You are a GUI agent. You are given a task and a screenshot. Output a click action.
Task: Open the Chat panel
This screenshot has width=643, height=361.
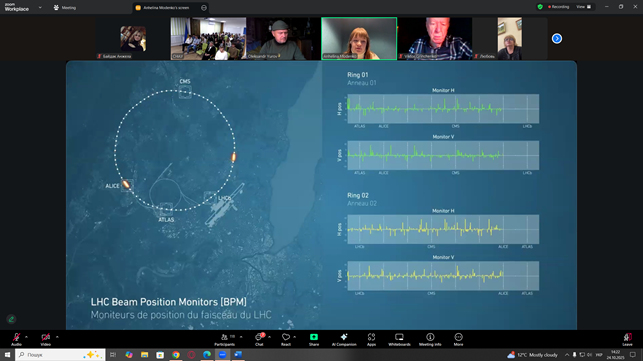[259, 339]
